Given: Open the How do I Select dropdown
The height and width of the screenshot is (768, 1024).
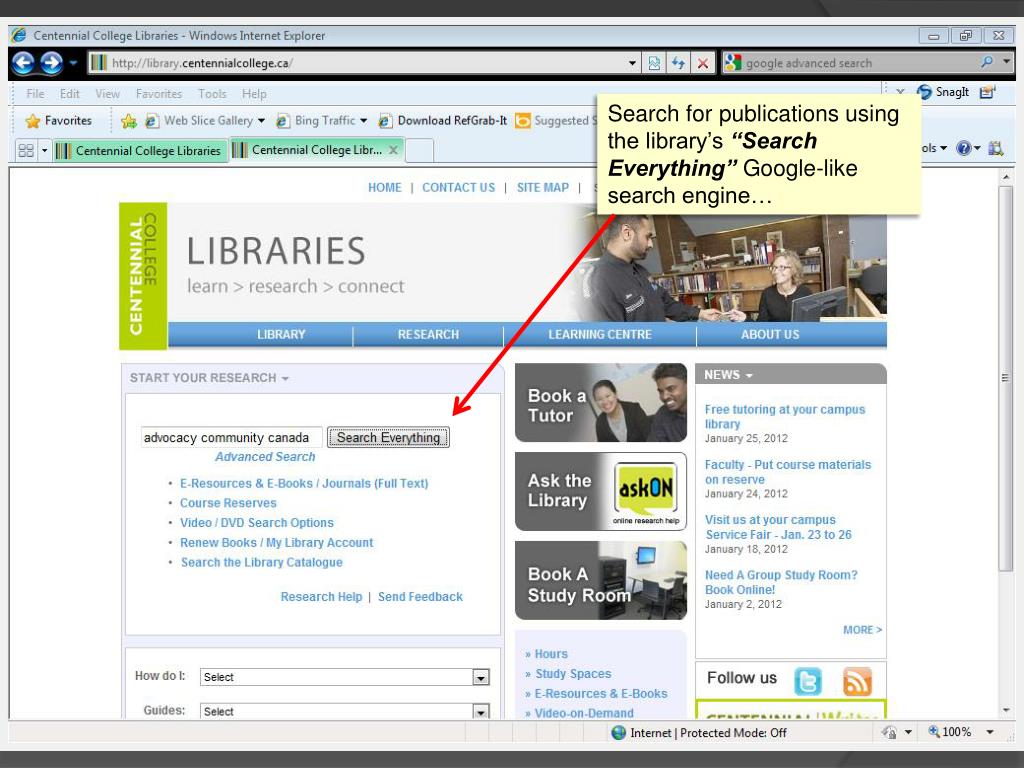Looking at the screenshot, I should [344, 677].
